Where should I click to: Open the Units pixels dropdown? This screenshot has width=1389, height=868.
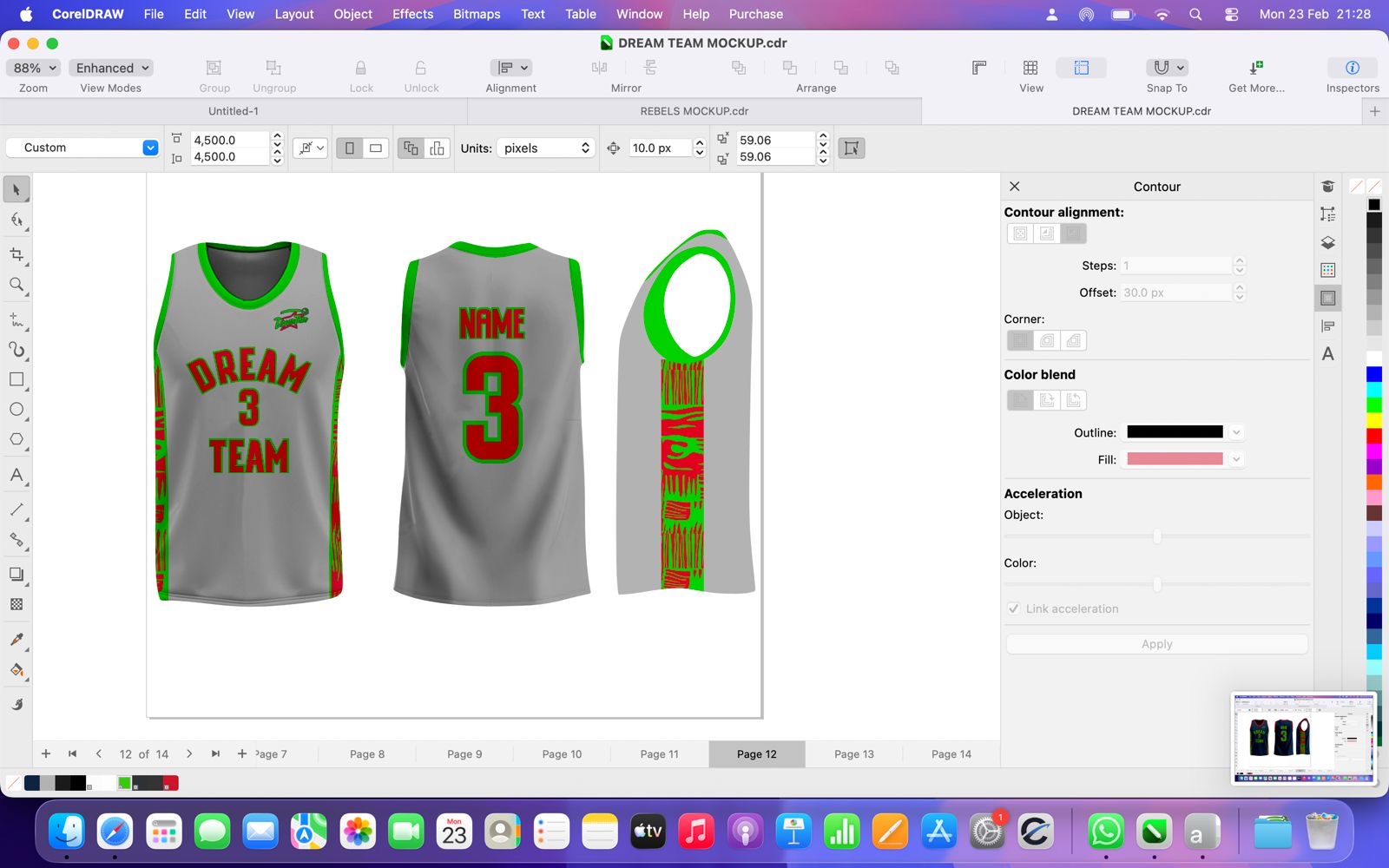pos(544,148)
